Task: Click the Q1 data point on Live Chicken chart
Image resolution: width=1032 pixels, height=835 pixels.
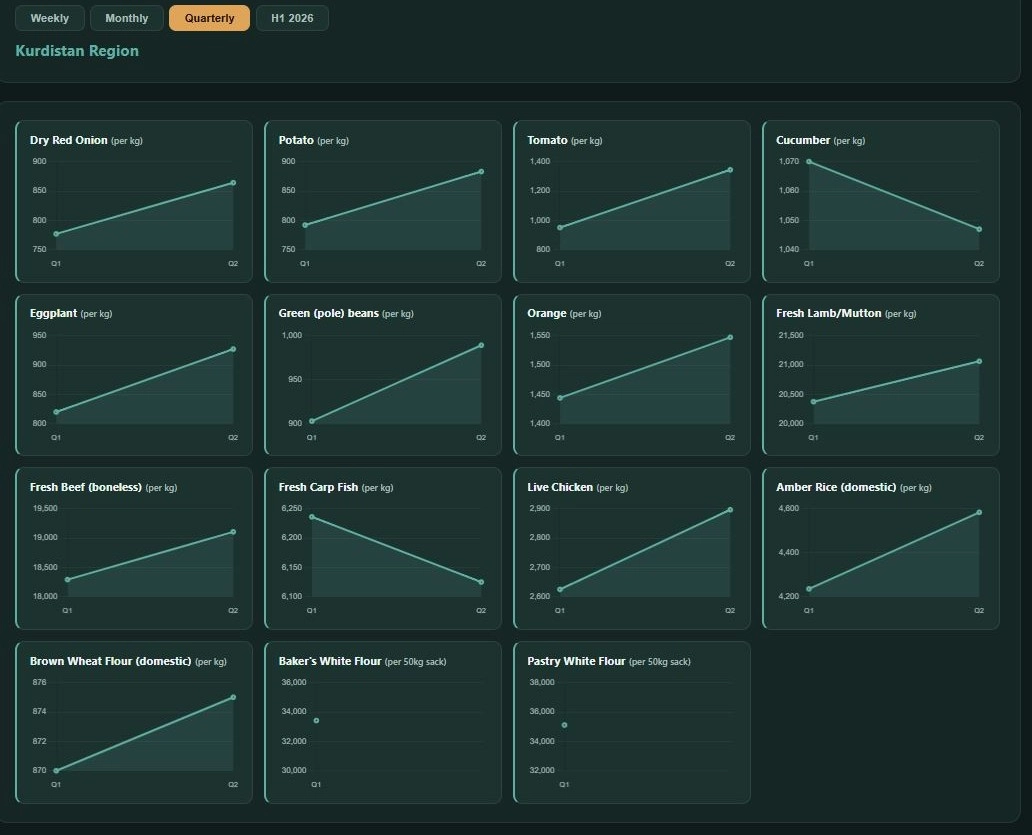Action: click(x=559, y=590)
